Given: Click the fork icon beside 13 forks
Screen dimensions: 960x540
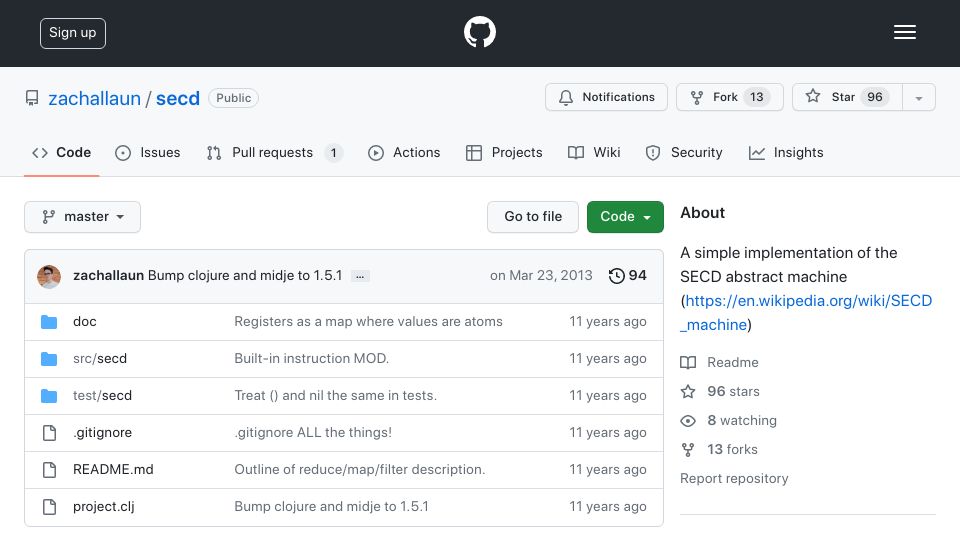Looking at the screenshot, I should coord(688,450).
